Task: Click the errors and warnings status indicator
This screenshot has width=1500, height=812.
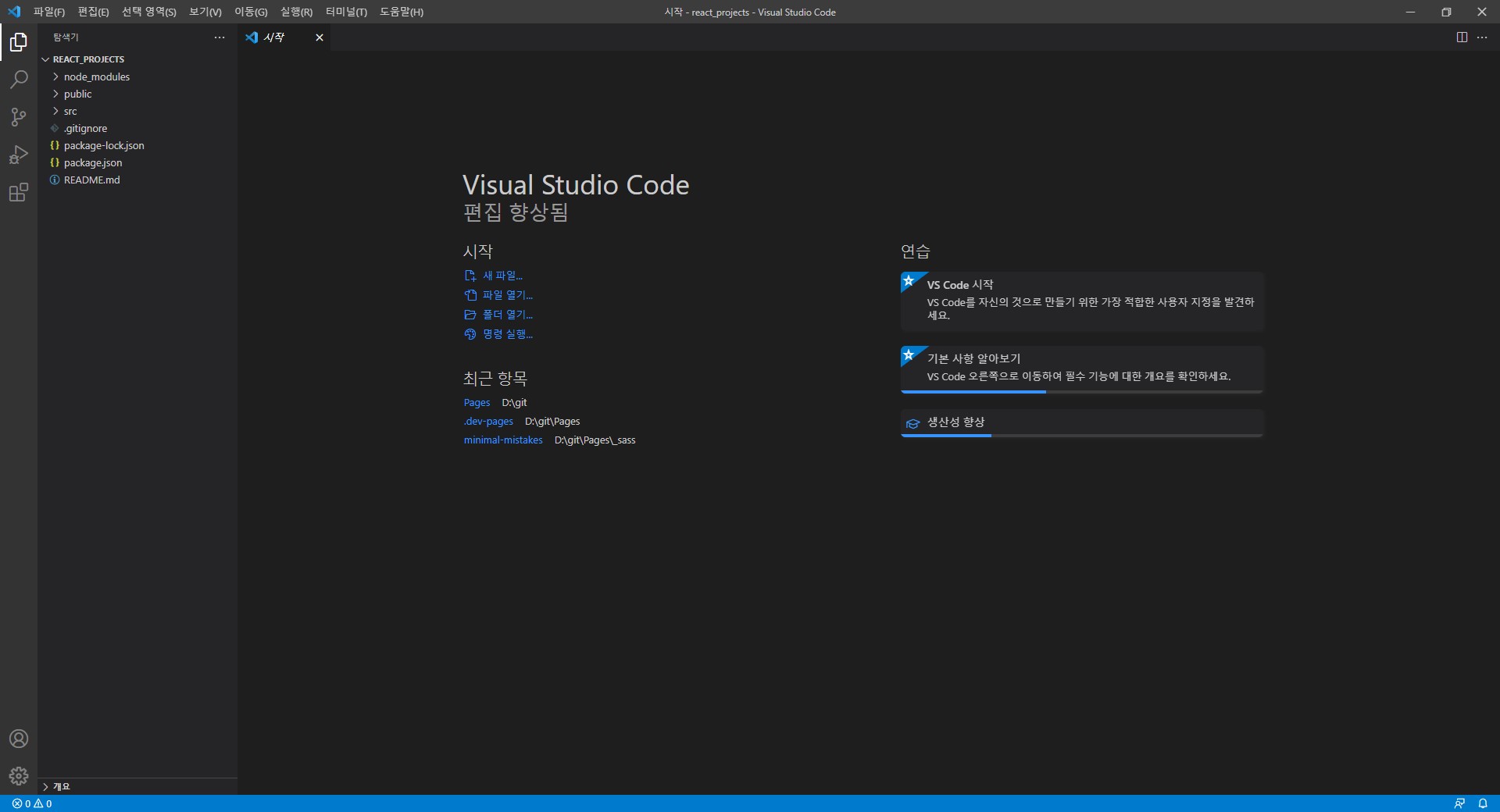Action: (32, 803)
